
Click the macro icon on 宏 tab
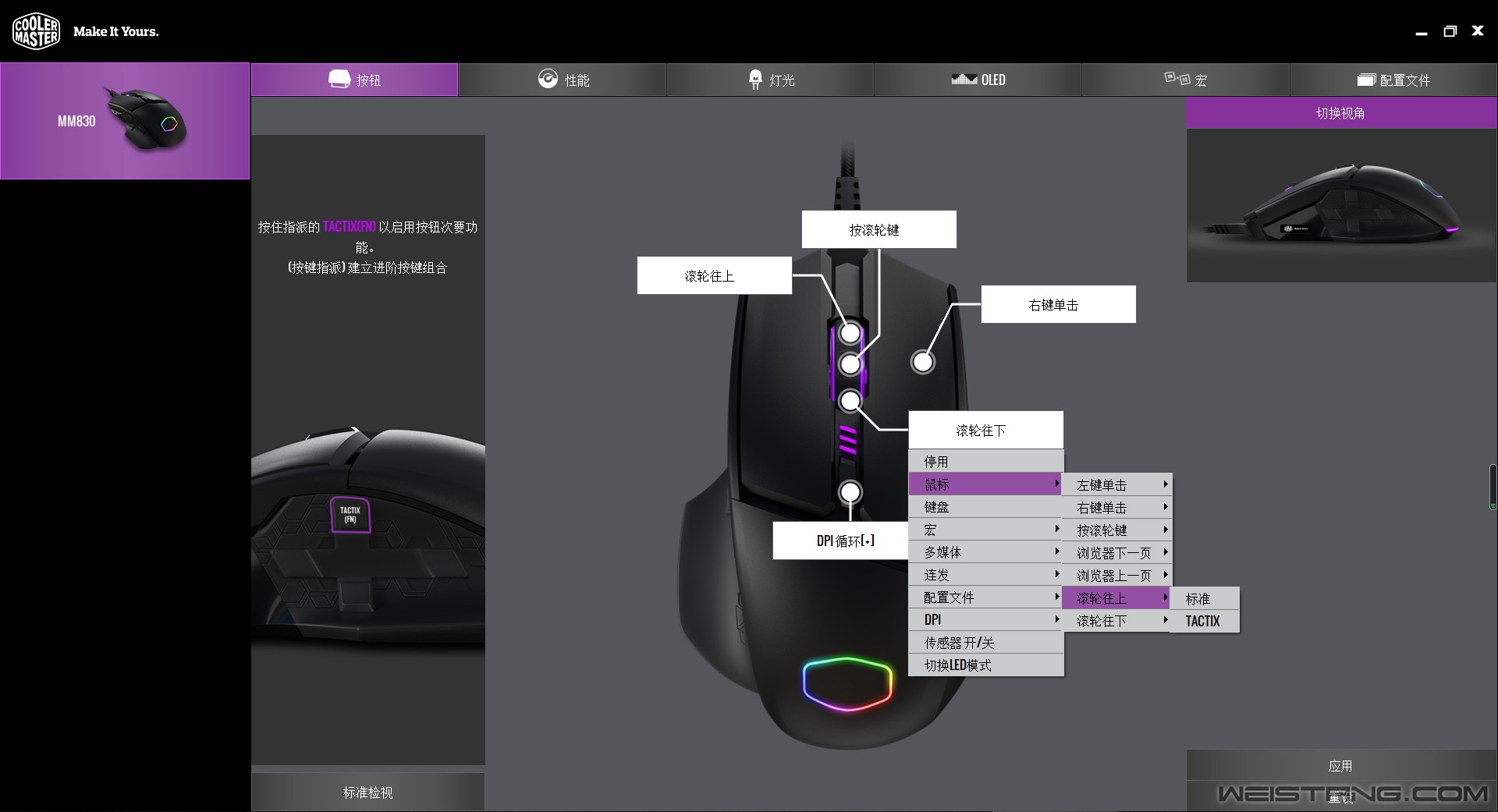(1177, 78)
